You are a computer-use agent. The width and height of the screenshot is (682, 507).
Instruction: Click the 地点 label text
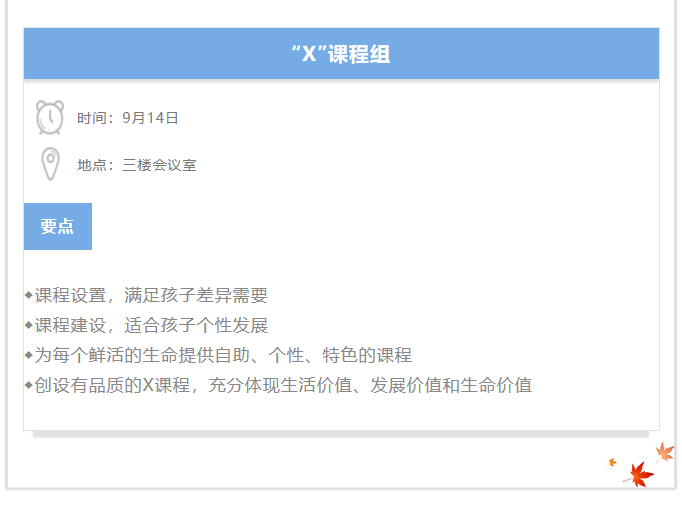pos(95,165)
